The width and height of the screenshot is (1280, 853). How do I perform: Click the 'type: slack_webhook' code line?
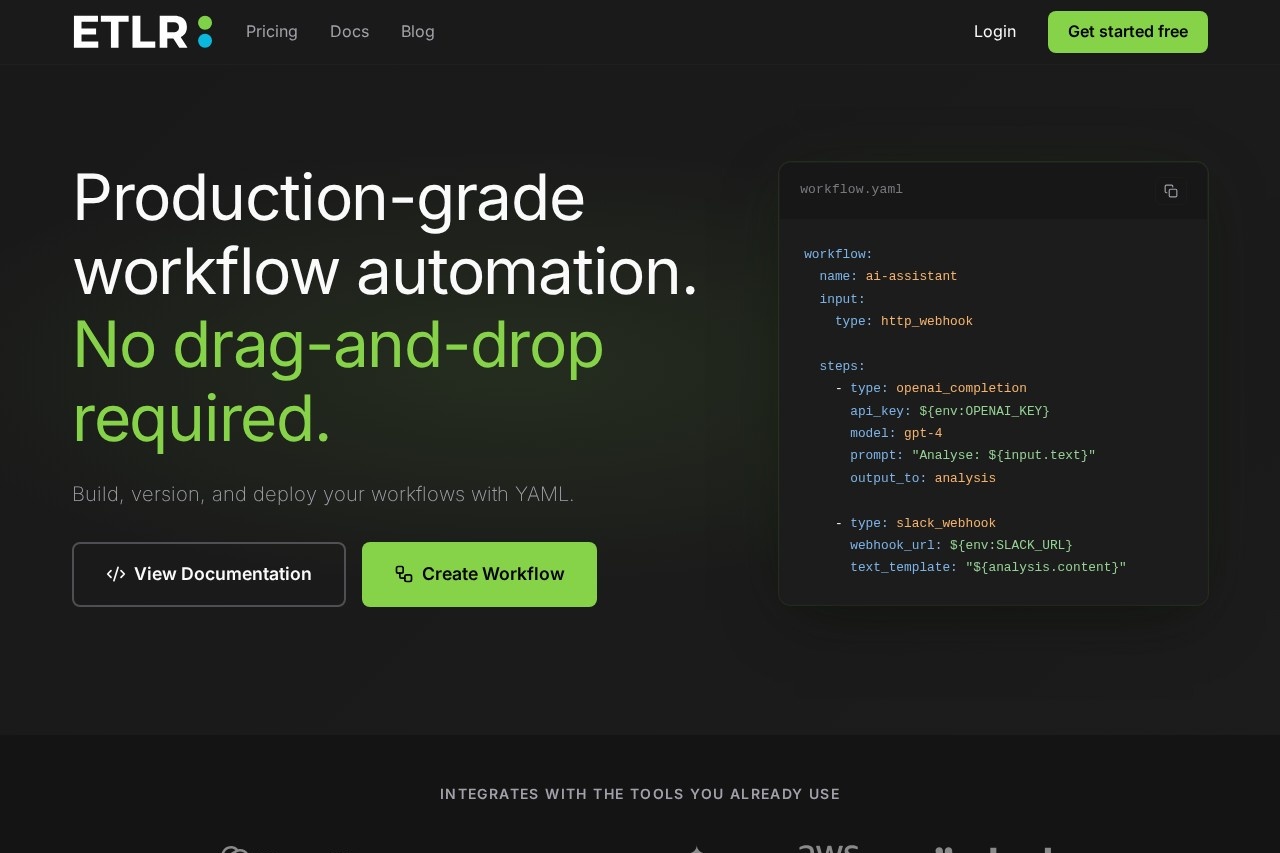click(x=922, y=523)
